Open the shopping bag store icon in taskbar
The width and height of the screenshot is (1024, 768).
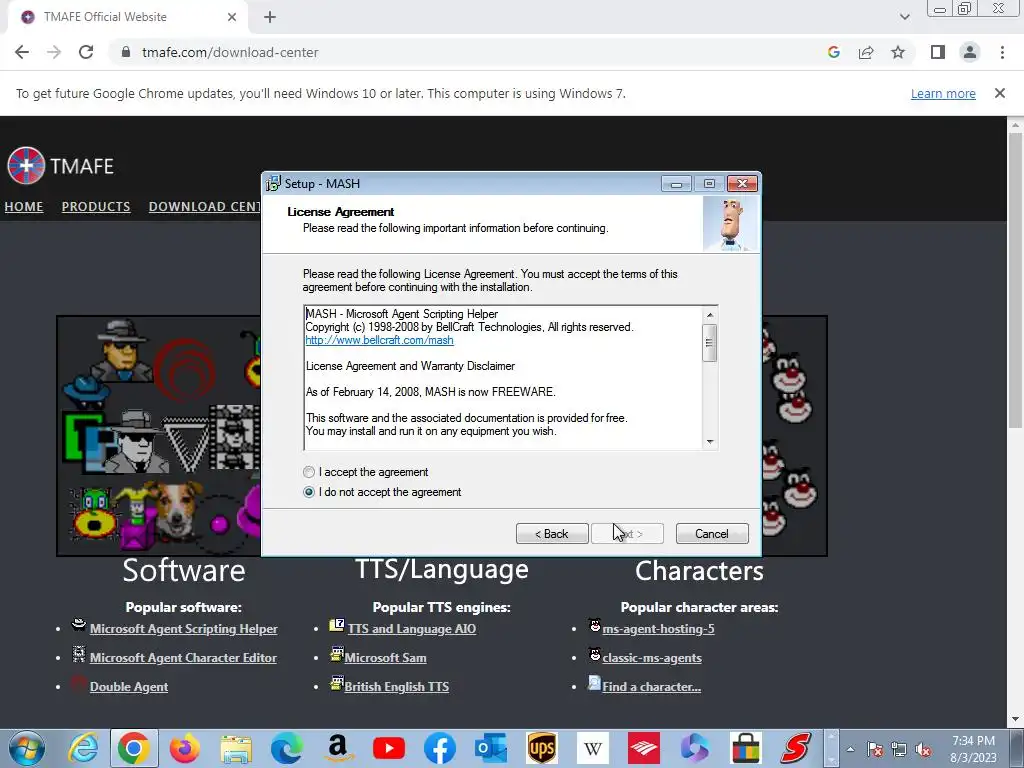pos(745,748)
